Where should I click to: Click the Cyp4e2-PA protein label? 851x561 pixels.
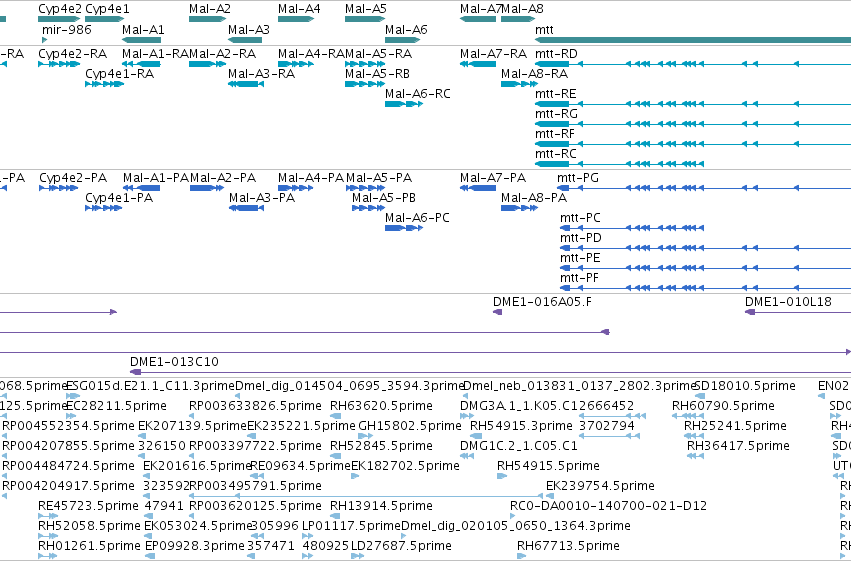tap(73, 177)
